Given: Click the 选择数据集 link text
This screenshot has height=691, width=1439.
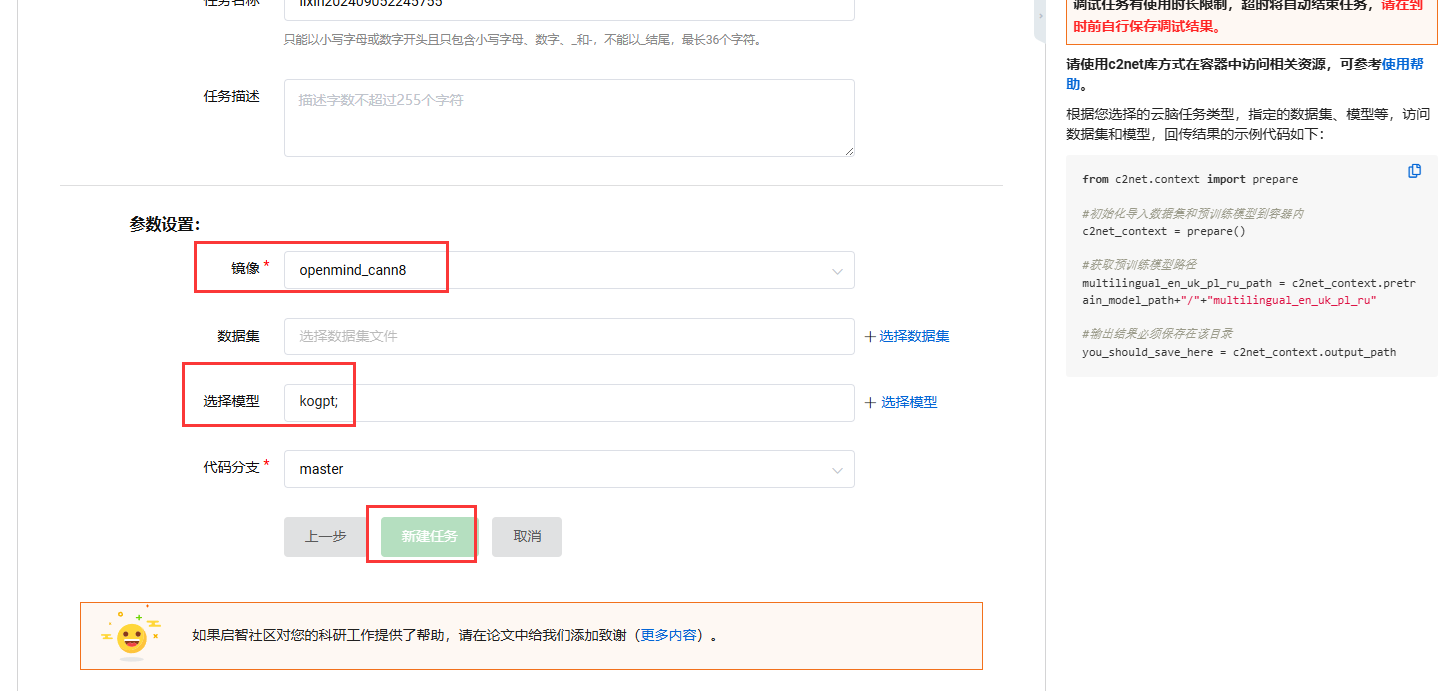Looking at the screenshot, I should coord(914,337).
